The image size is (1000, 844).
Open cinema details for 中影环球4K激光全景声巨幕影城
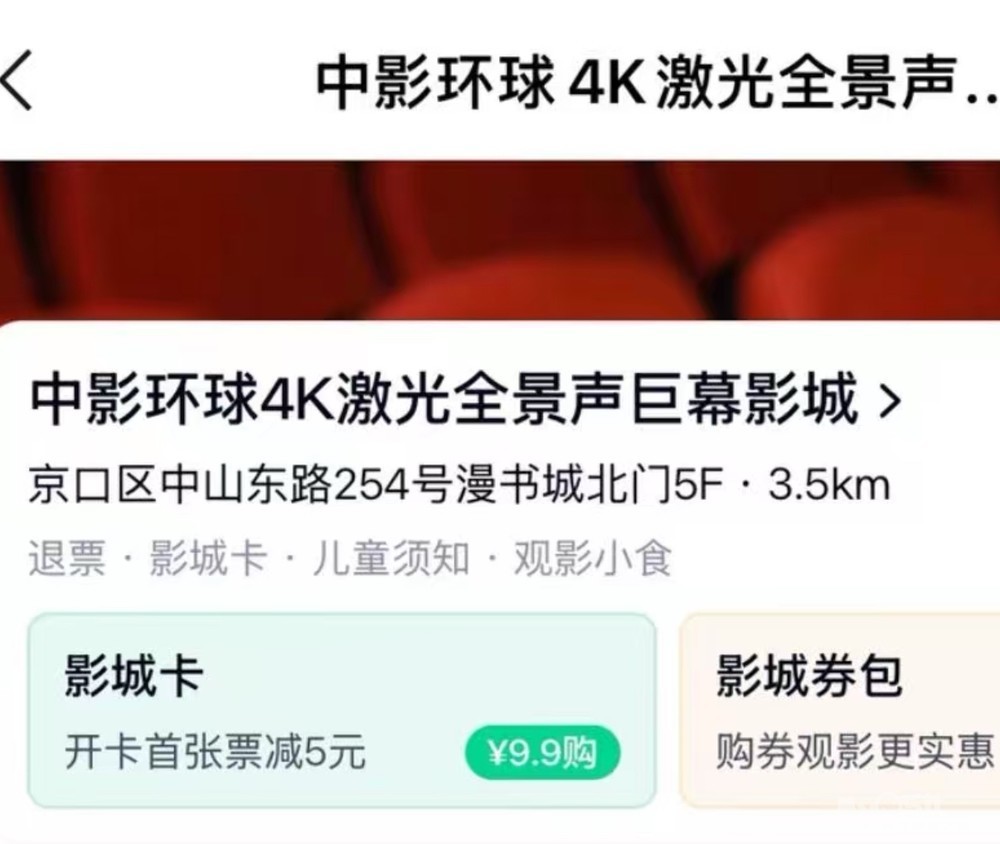tap(444, 400)
